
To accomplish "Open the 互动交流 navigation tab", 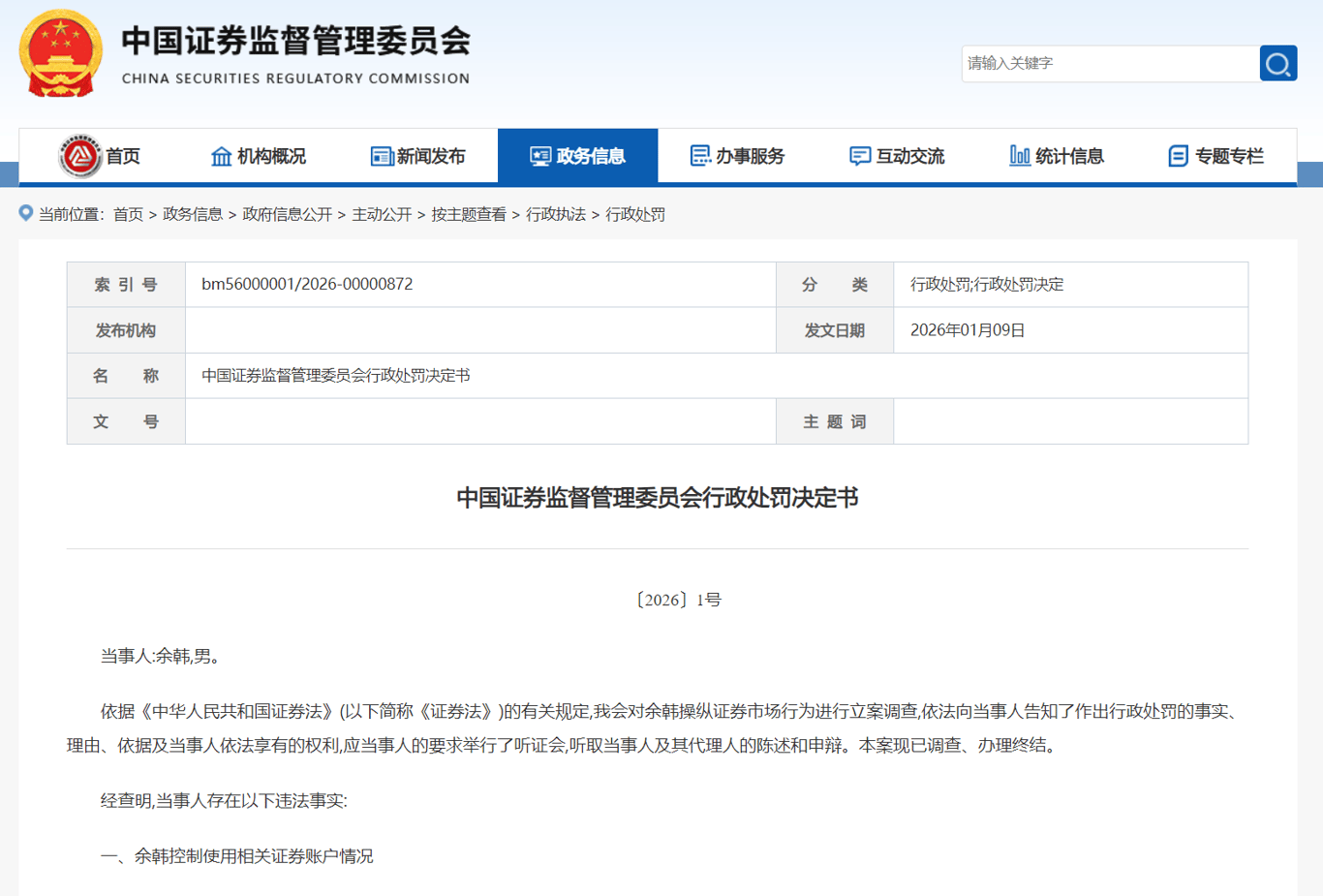I will coord(897,156).
